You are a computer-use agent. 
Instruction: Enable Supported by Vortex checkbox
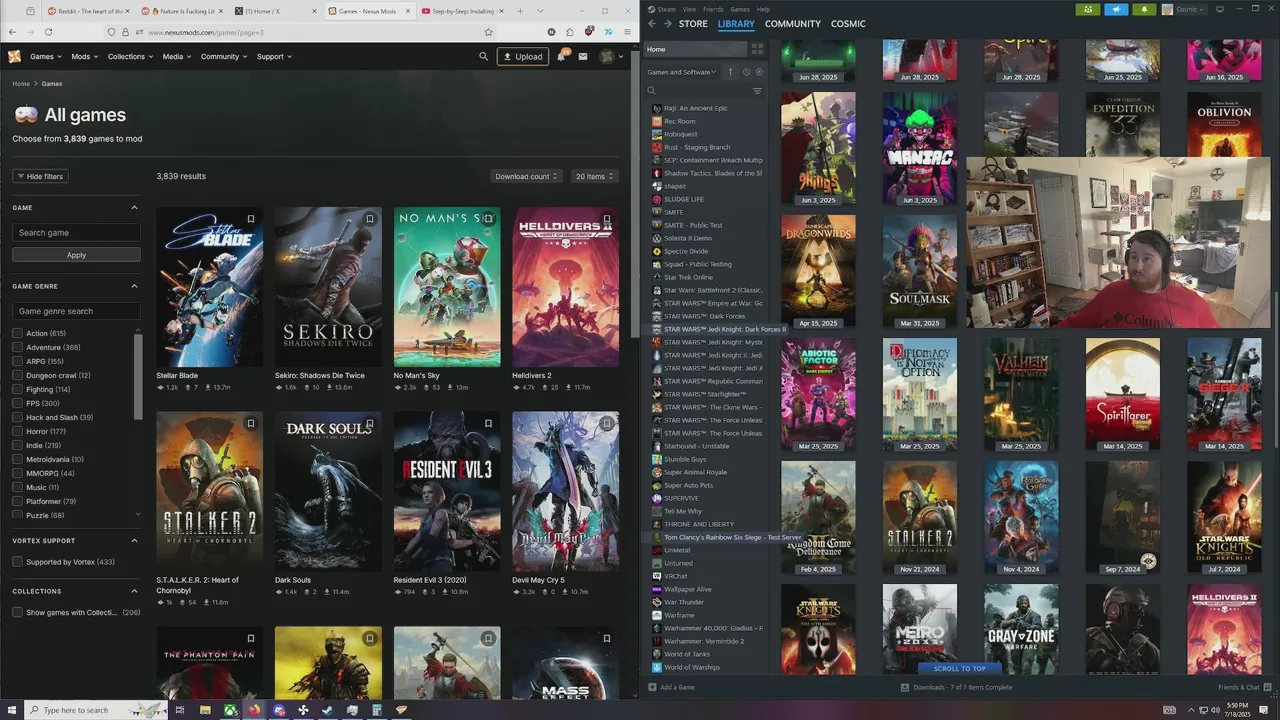17,562
